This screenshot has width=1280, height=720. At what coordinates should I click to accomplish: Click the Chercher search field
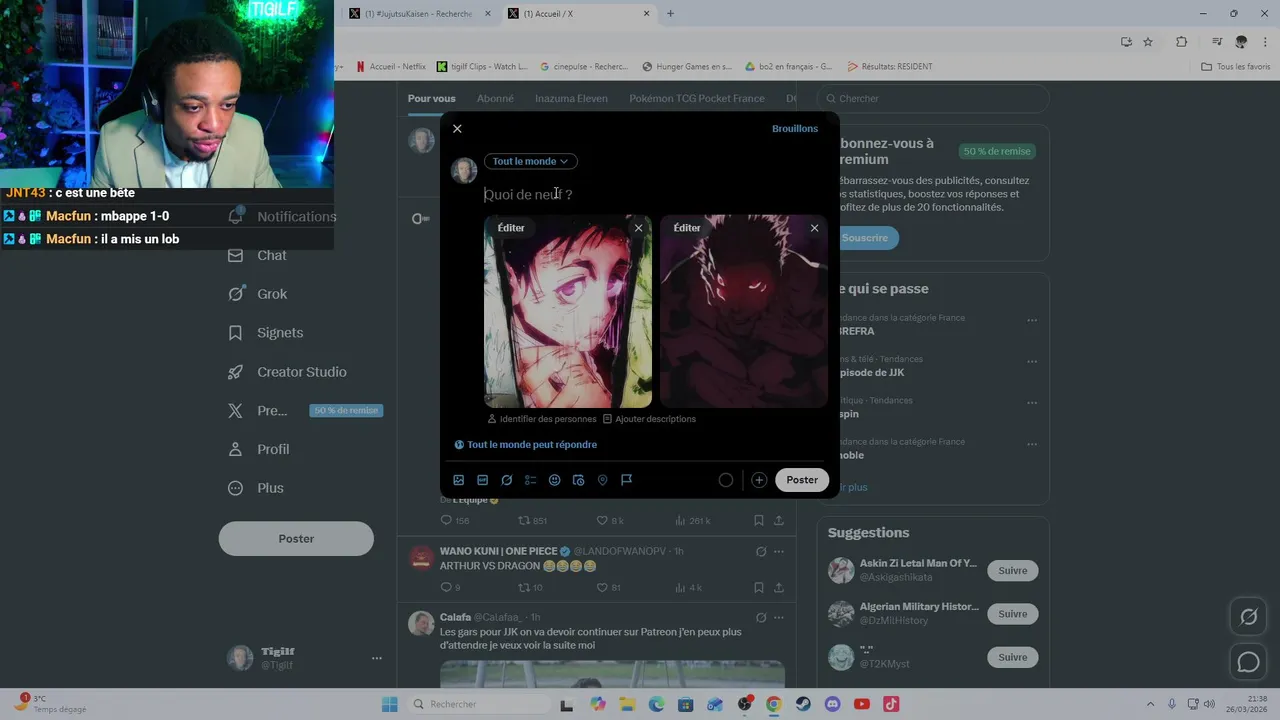933,98
